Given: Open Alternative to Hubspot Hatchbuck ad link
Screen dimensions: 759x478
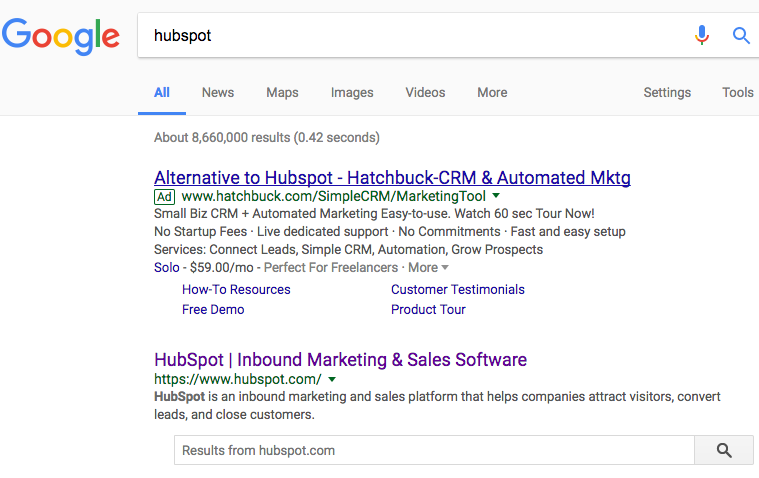Looking at the screenshot, I should tap(392, 177).
